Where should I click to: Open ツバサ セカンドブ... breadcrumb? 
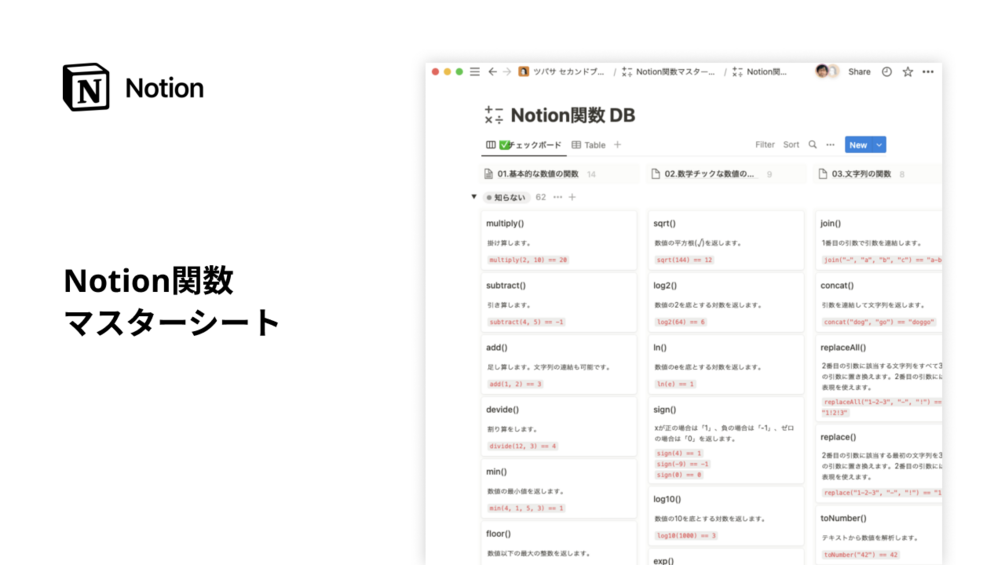click(x=569, y=72)
